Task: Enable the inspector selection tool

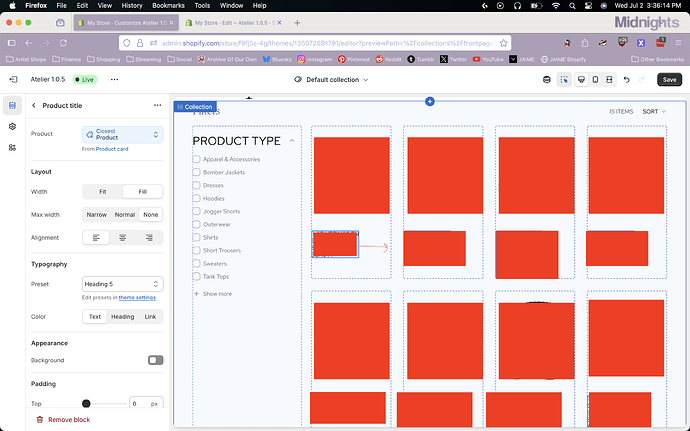Action: (x=563, y=80)
